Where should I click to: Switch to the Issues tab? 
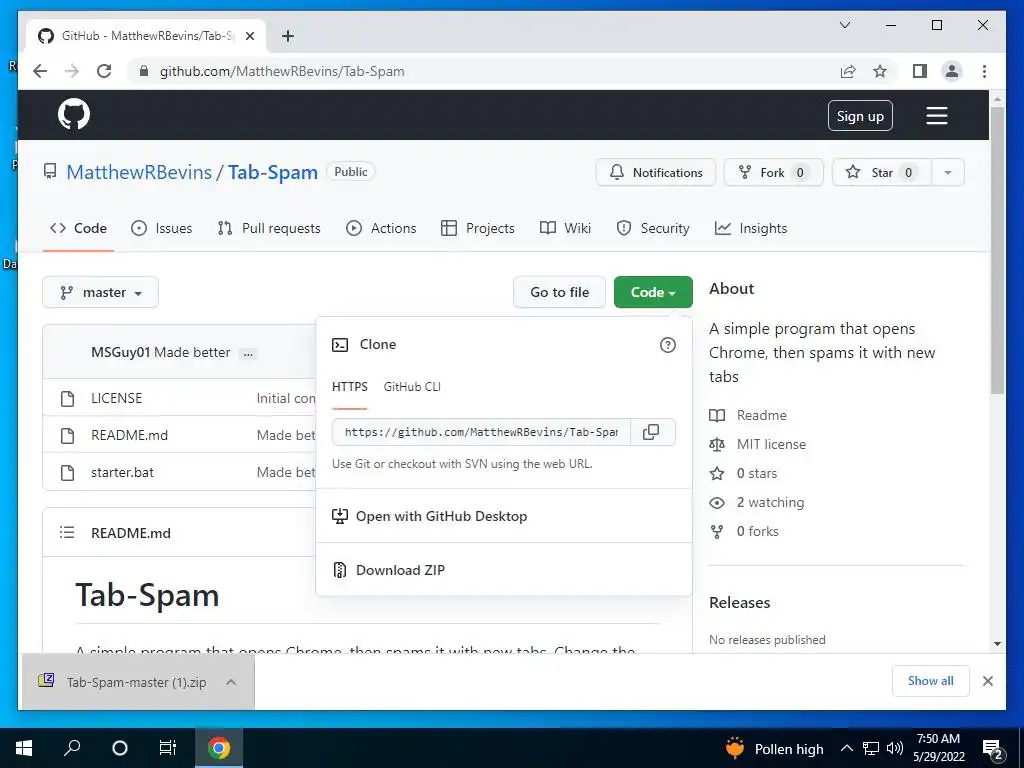[x=161, y=228]
